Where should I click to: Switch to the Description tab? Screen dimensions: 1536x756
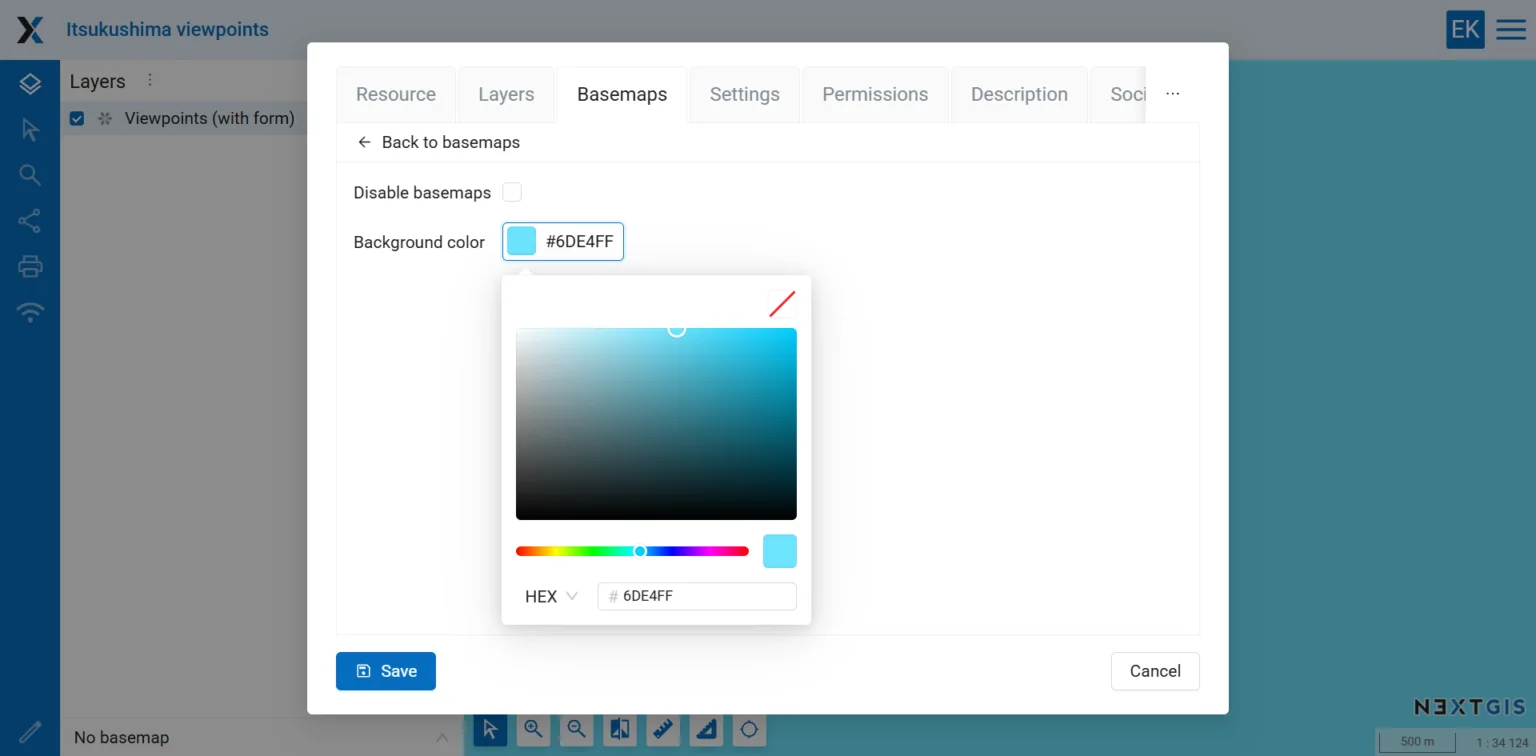pyautogui.click(x=1019, y=94)
